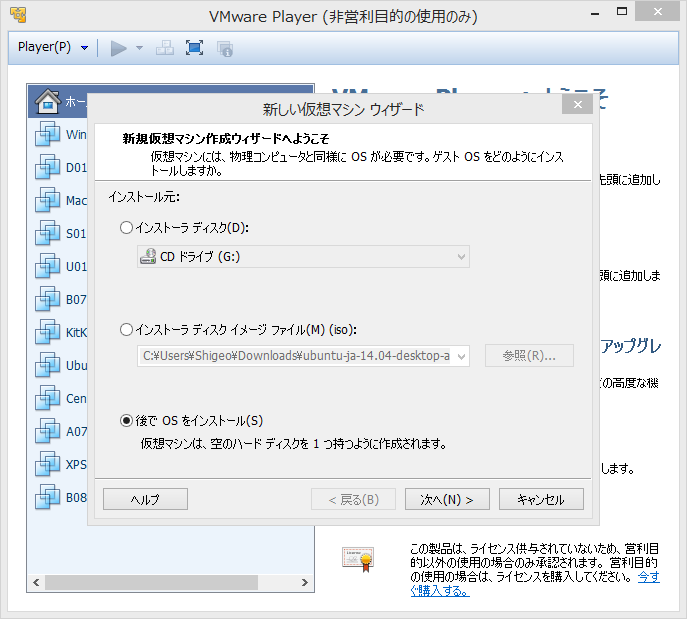Close the 新しい仮想マシン ウィザード dialog
This screenshot has width=687, height=619.
tap(577, 105)
